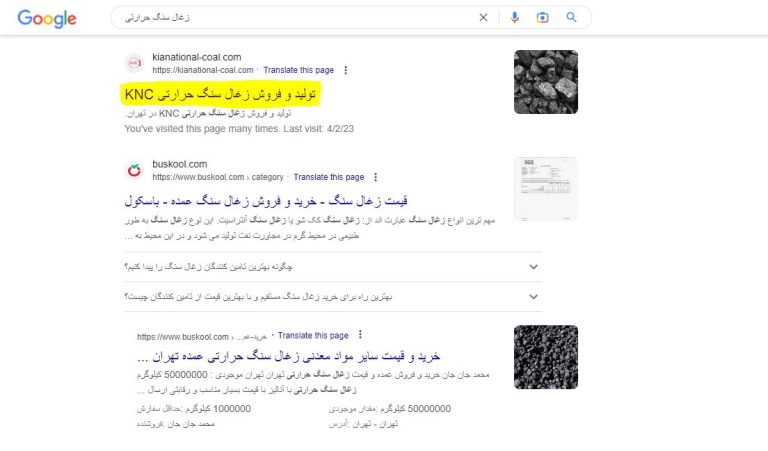Viewport: 768px width, 451px height.
Task: Open document thumbnail of buskool result
Action: (546, 189)
